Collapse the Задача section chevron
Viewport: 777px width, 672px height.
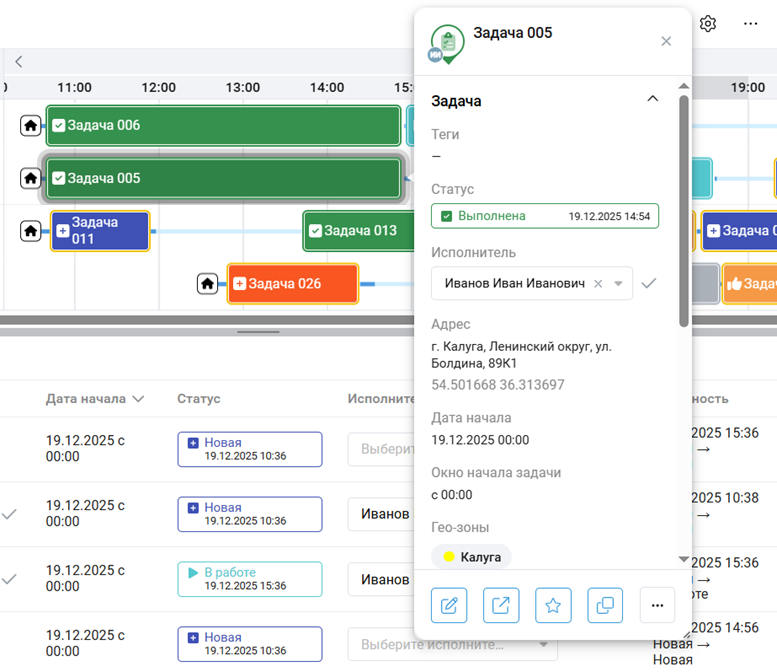click(x=653, y=99)
